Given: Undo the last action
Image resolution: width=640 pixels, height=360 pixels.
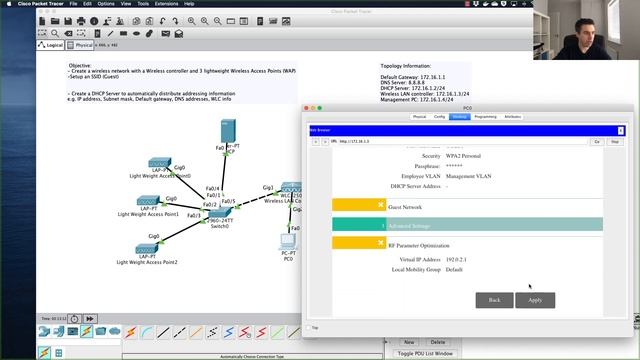Looking at the screenshot, I should click(x=162, y=21).
